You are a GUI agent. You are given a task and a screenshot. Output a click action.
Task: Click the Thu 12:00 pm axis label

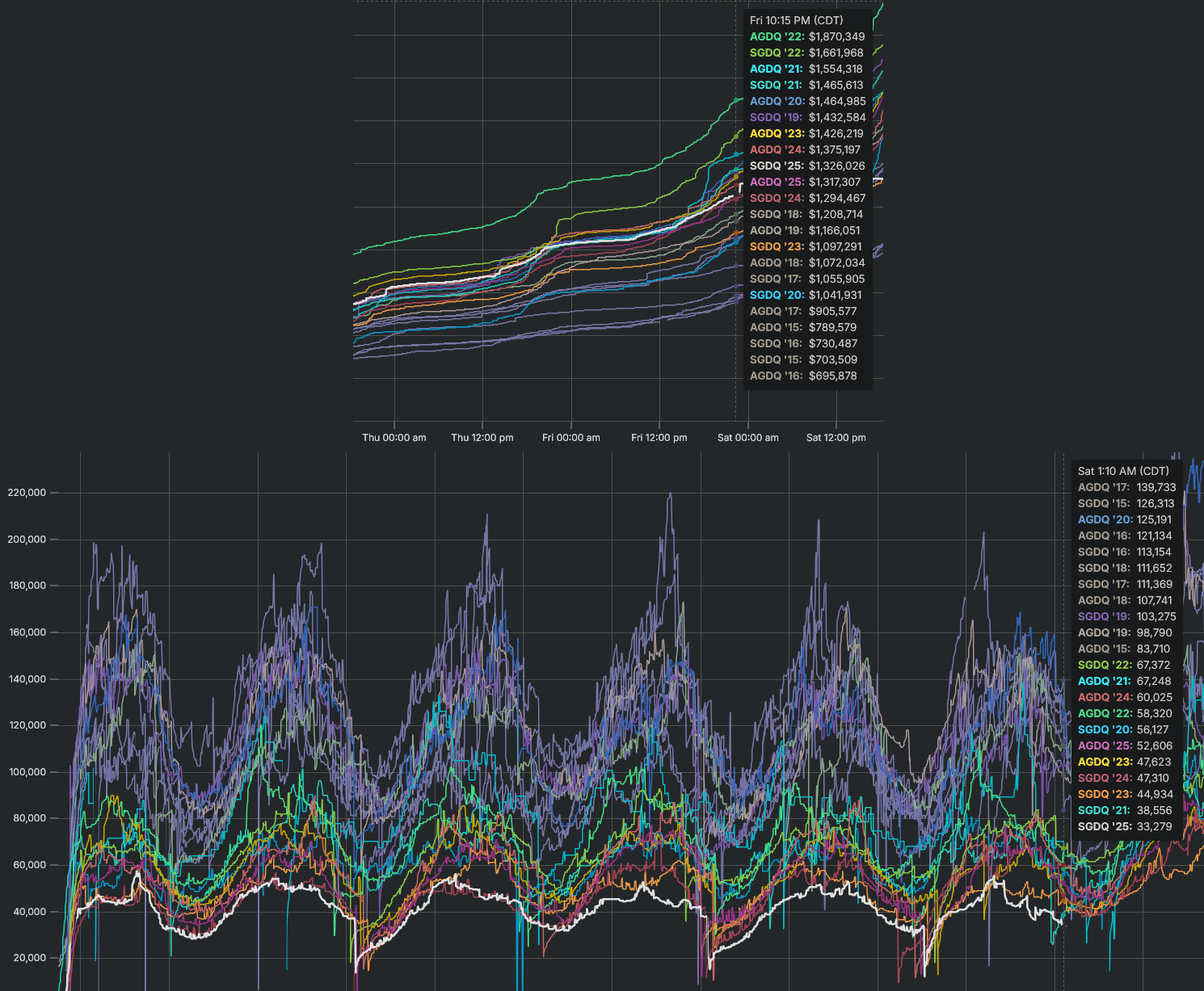pos(482,438)
